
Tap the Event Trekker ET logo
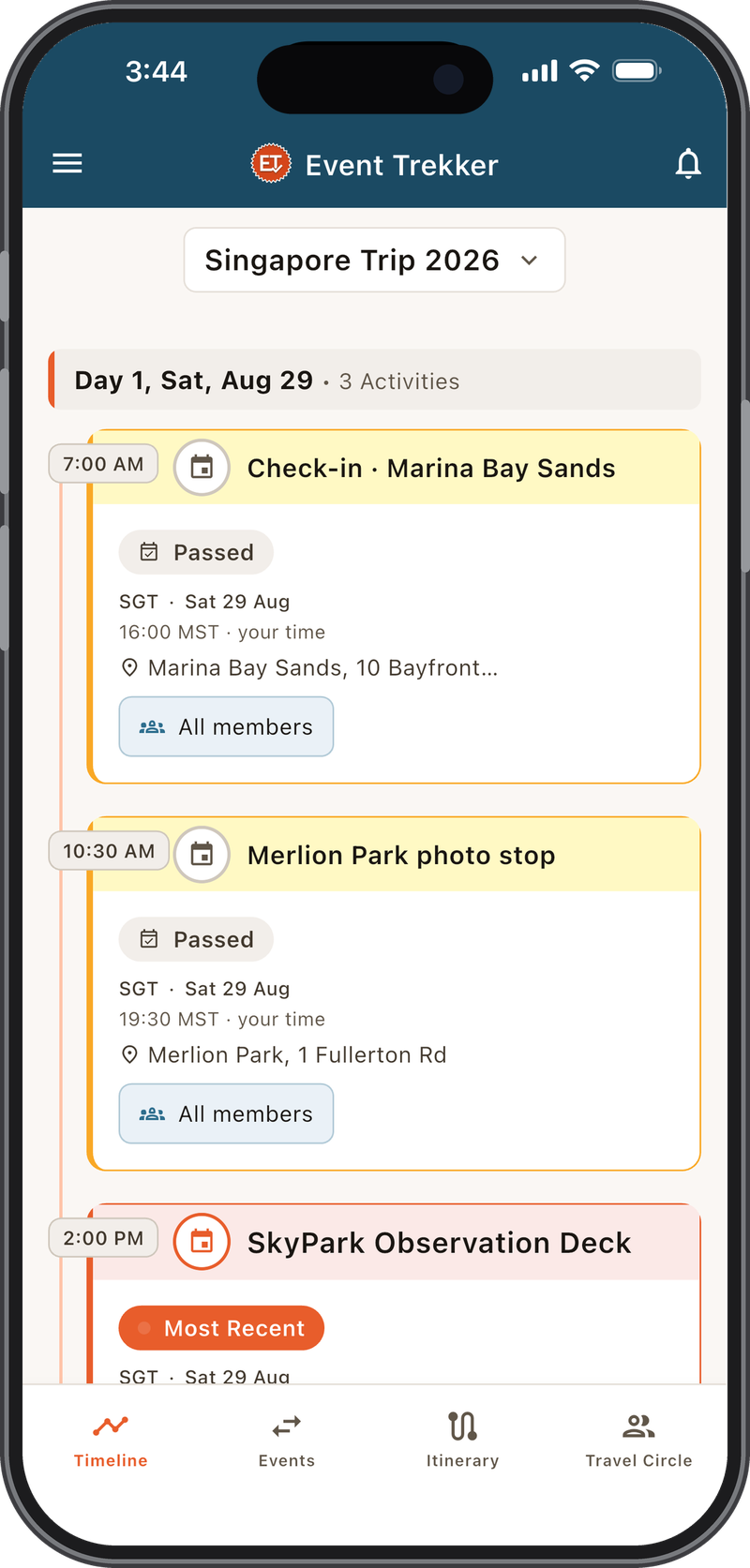271,164
